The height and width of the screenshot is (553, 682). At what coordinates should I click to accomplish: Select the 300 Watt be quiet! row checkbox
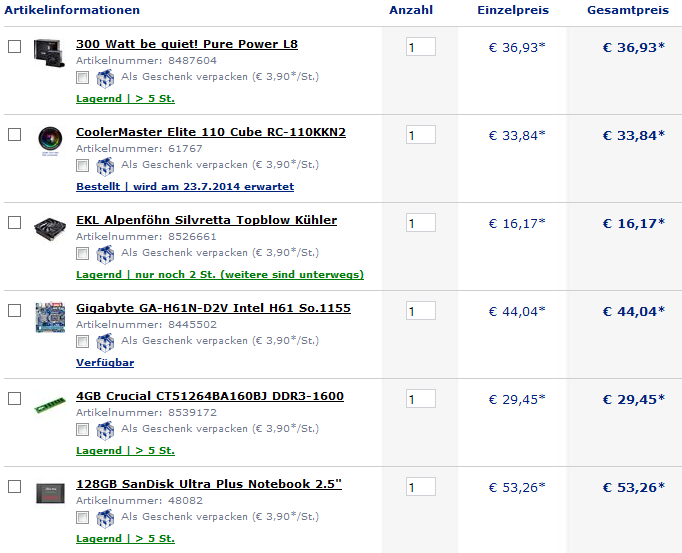(14, 47)
